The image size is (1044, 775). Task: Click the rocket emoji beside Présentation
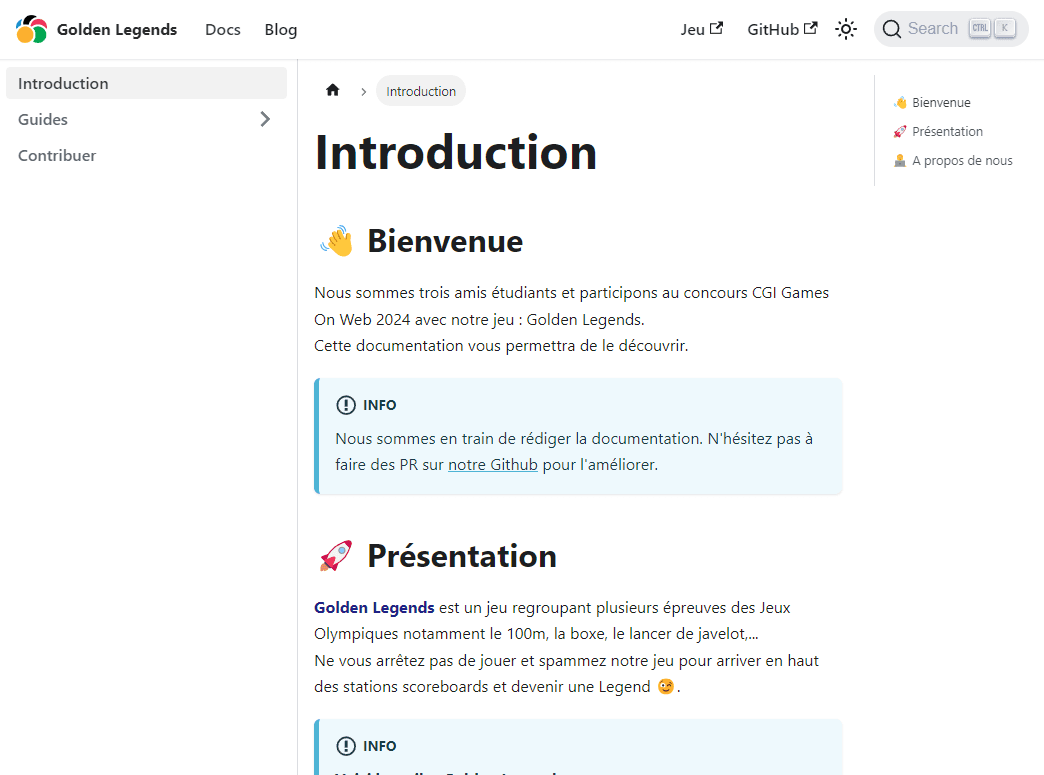coord(337,556)
